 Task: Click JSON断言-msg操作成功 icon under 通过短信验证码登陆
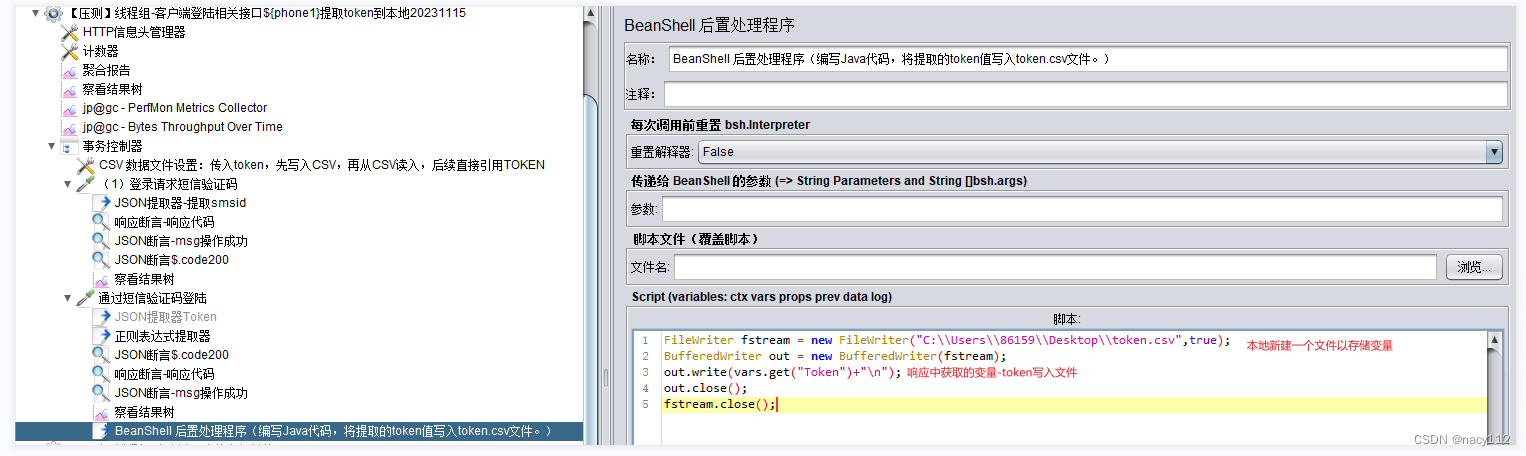pyautogui.click(x=101, y=393)
